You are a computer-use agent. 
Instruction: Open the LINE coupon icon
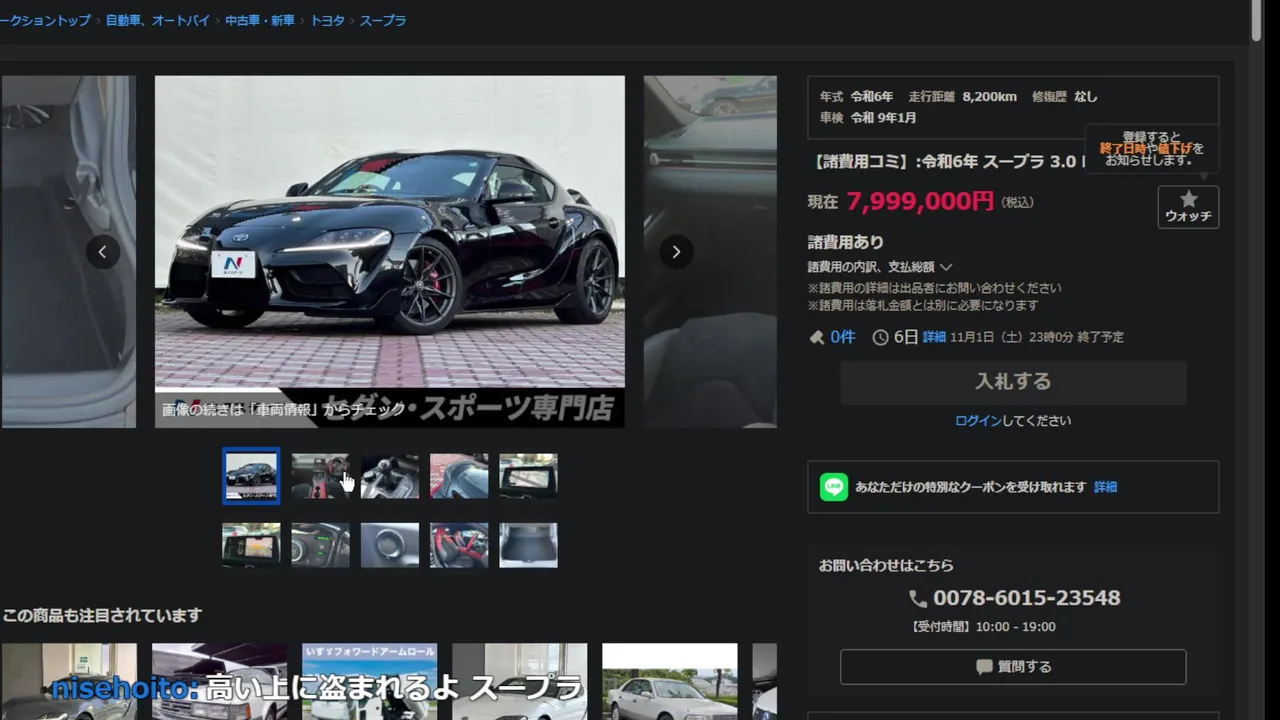[834, 487]
